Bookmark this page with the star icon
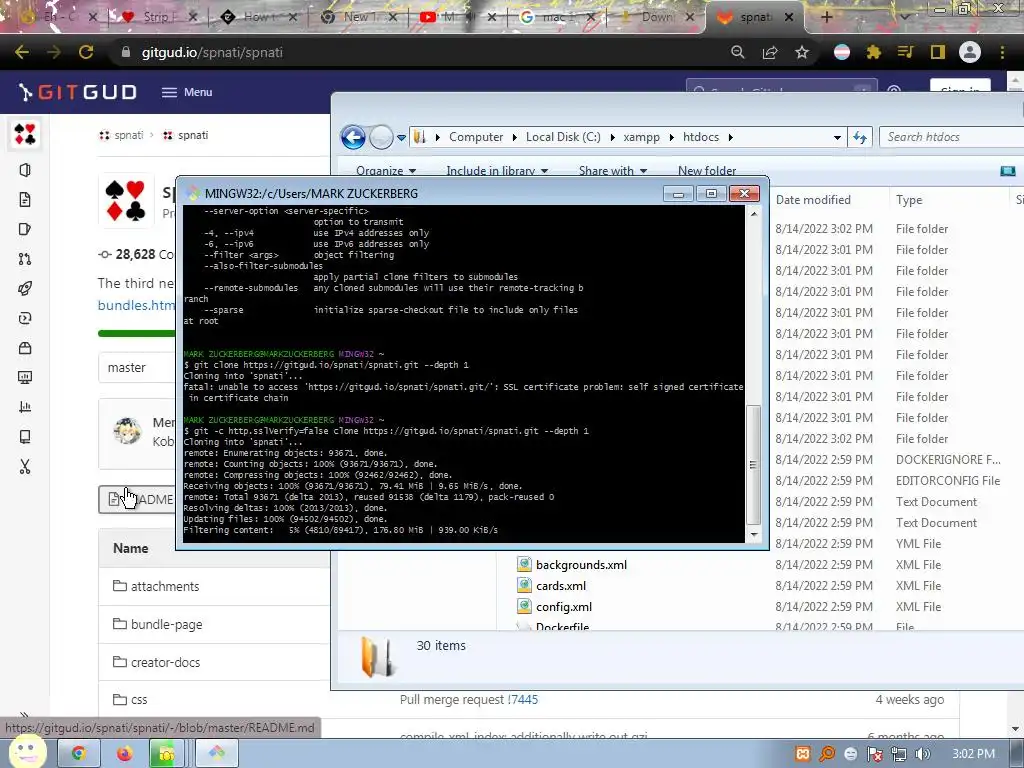Screen dimensions: 1024x768 pyautogui.click(x=802, y=52)
